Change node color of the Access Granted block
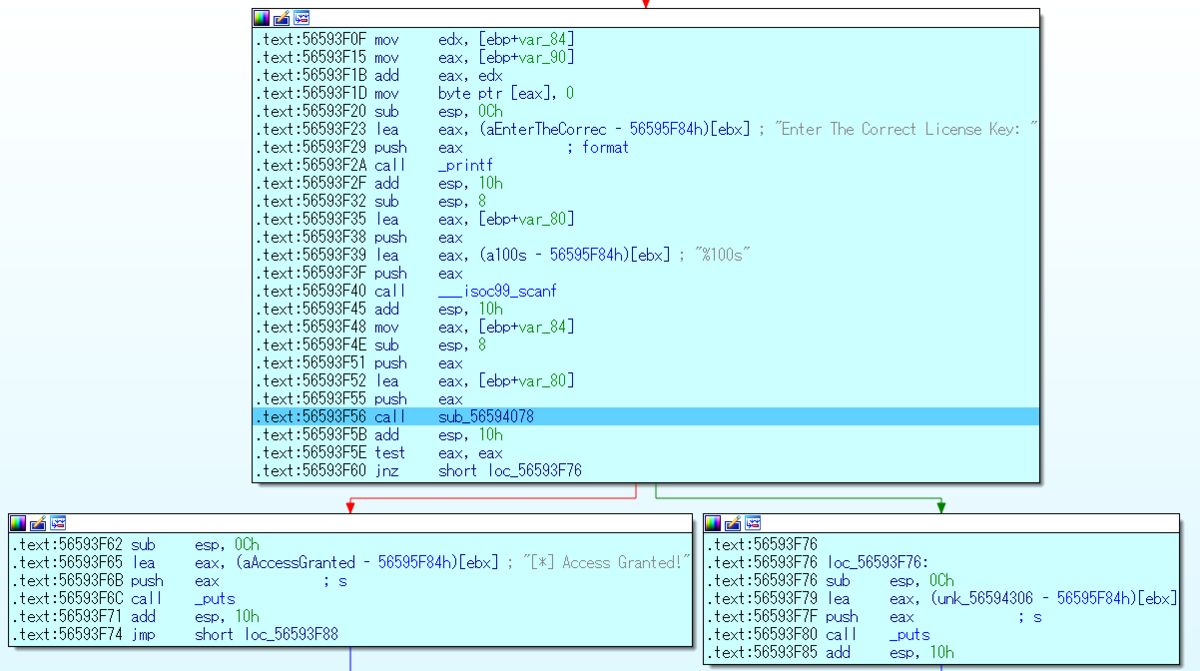Screen dimensions: 1200x671 [15, 522]
